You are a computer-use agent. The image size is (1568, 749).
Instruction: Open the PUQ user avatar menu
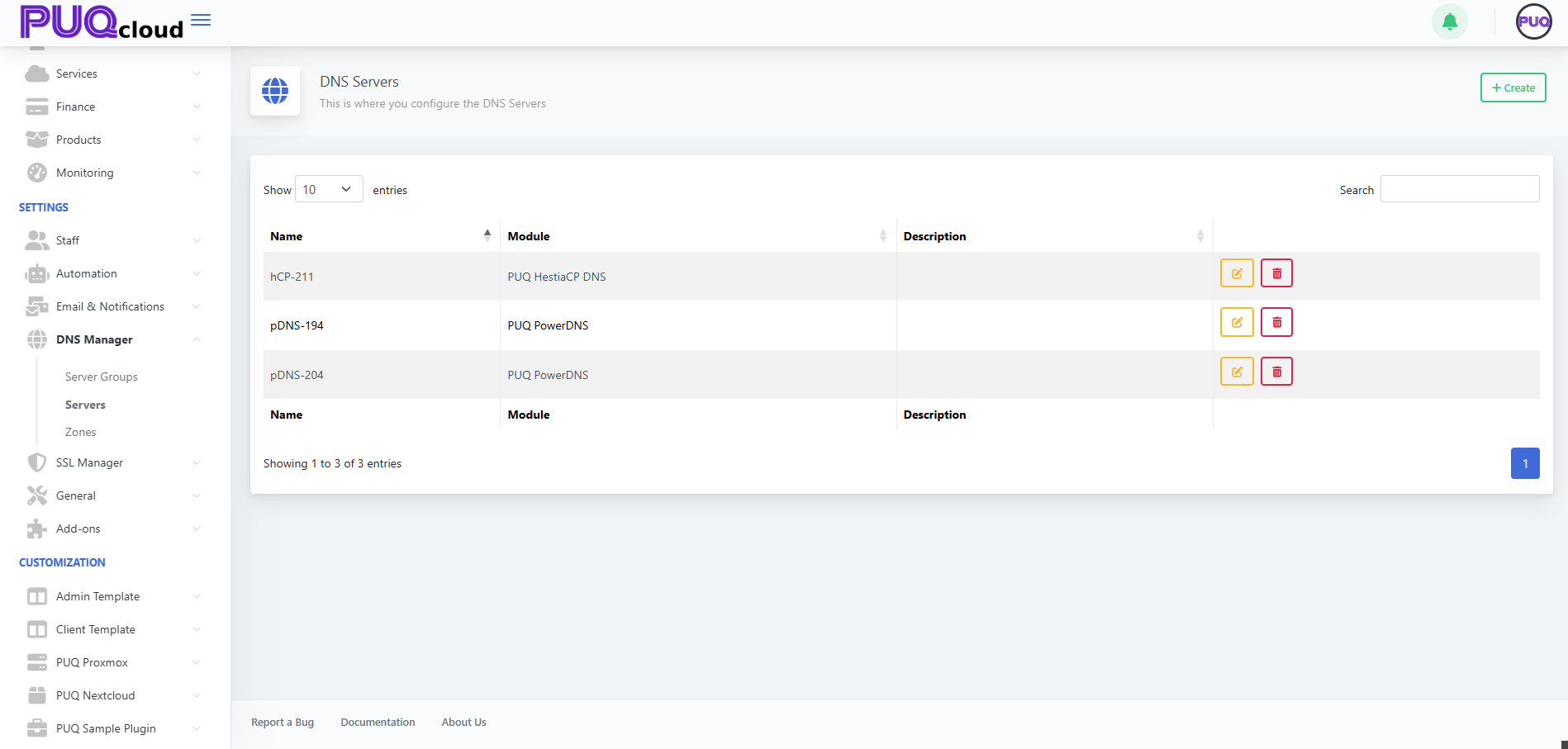(1533, 22)
